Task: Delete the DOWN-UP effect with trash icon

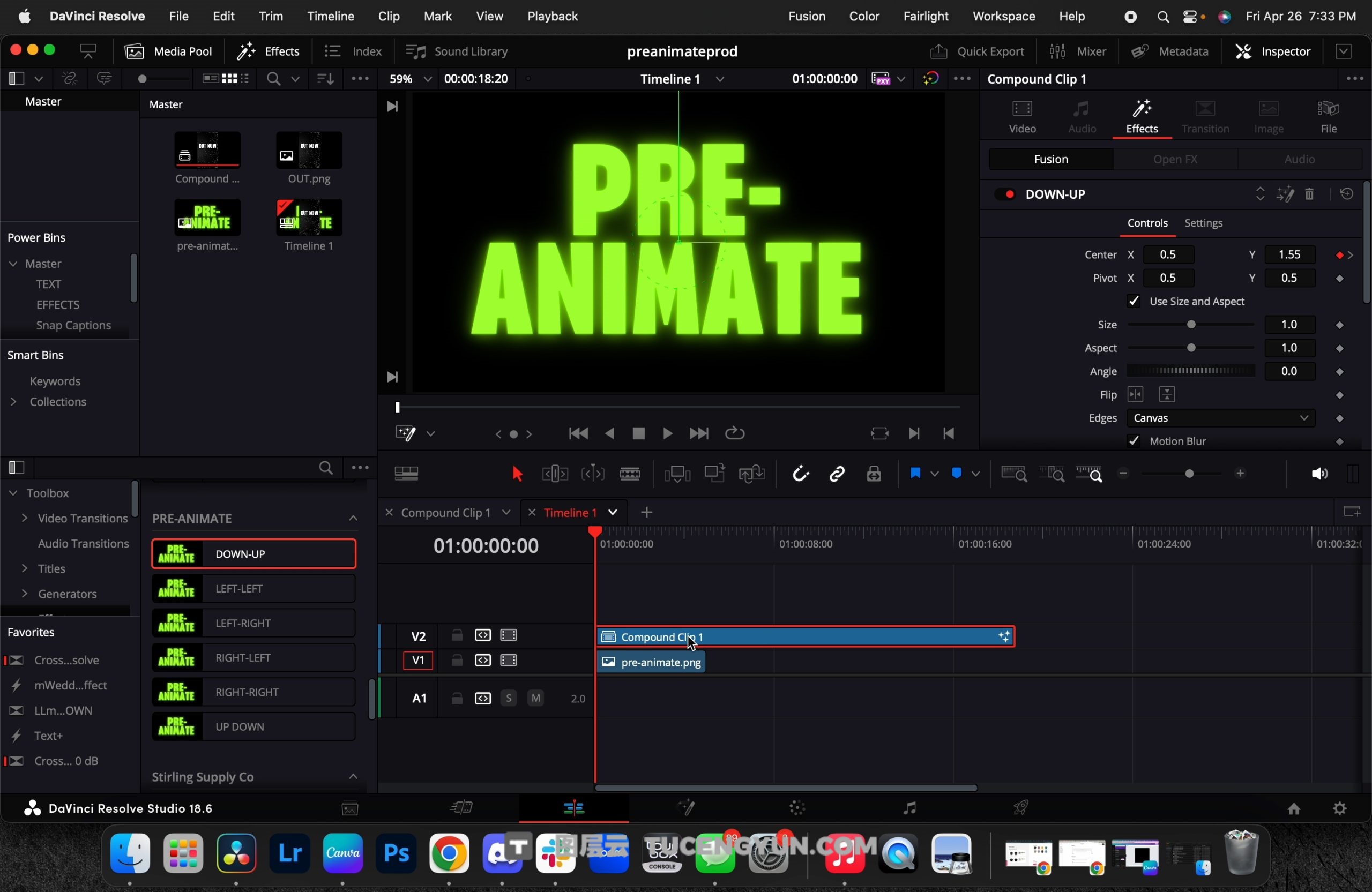Action: [x=1310, y=194]
